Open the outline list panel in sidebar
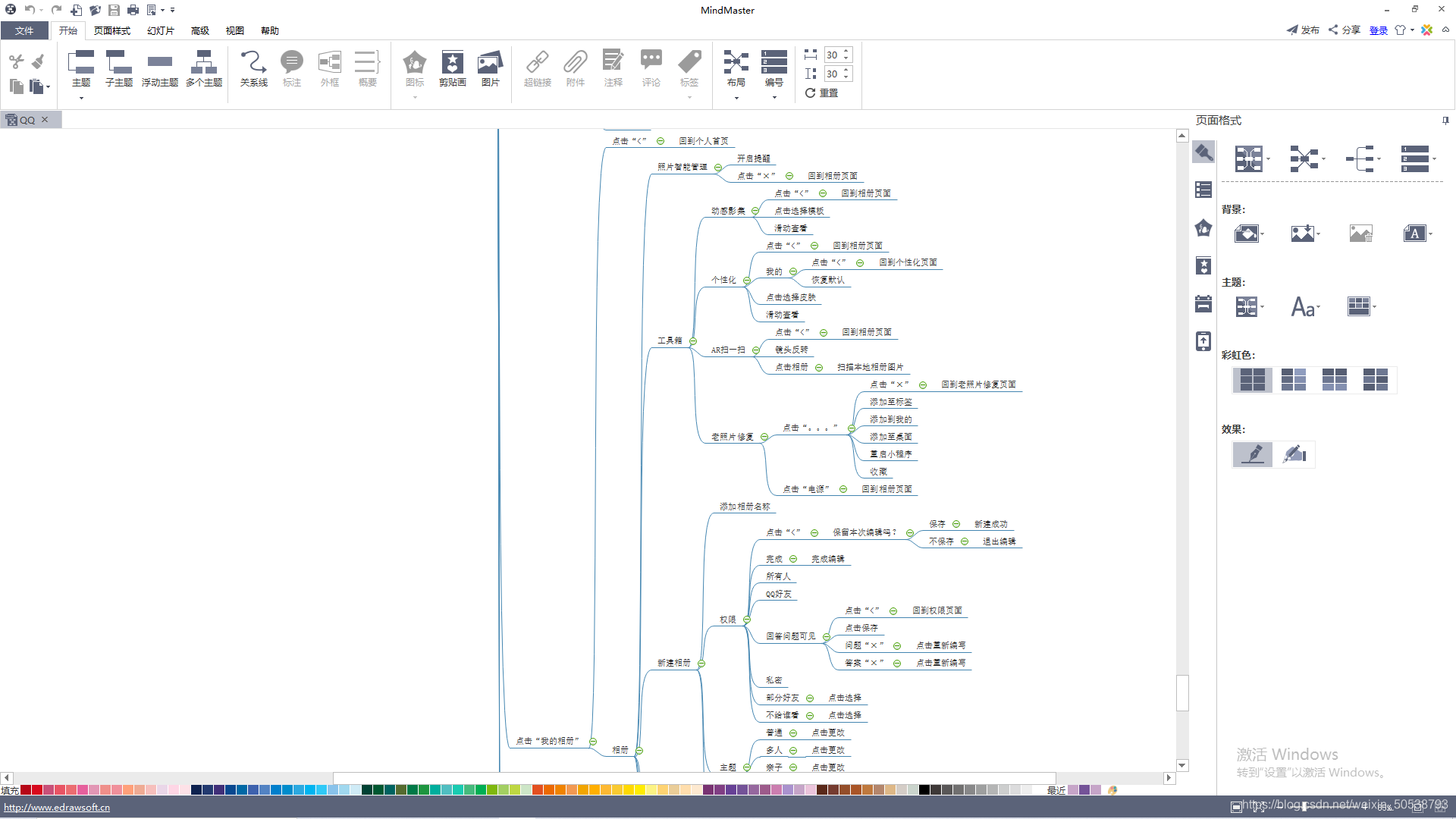The height and width of the screenshot is (819, 1456). [x=1203, y=190]
